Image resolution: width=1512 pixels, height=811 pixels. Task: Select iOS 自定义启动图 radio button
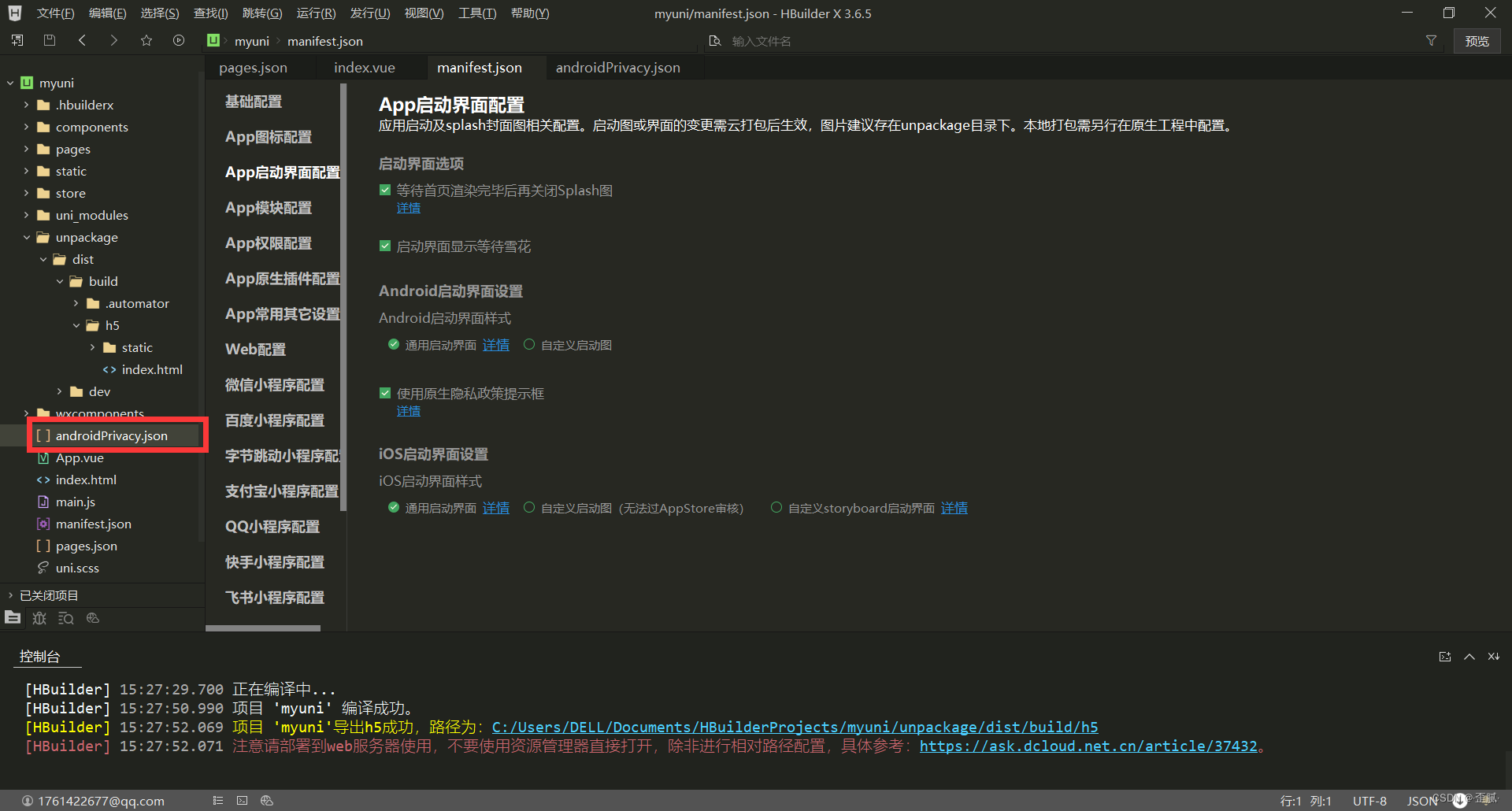pyautogui.click(x=529, y=507)
